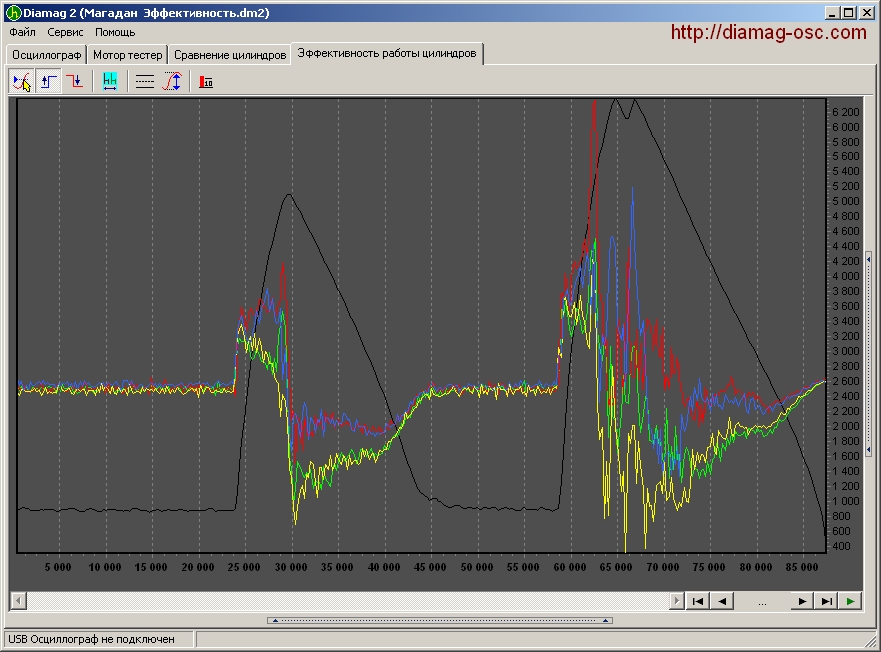
Task: Toggle the trigger cursor waveform tool
Action: point(22,82)
